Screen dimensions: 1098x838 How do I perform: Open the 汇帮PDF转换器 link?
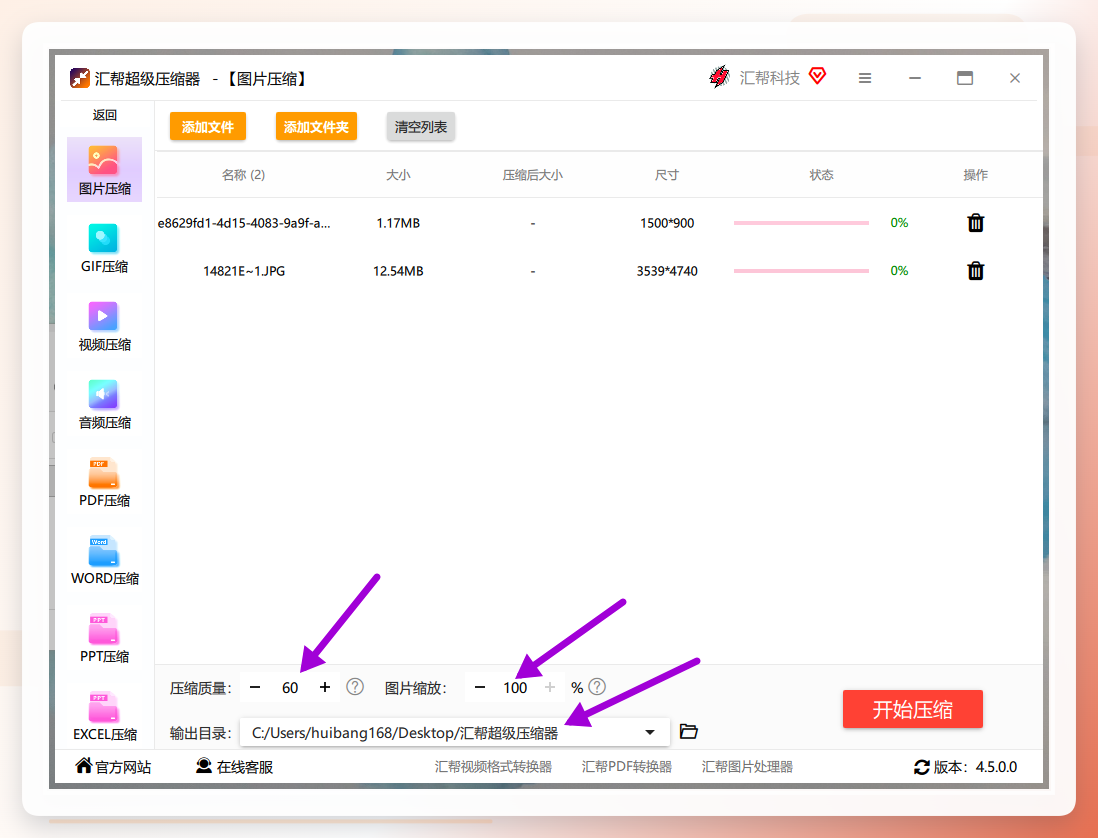click(627, 767)
